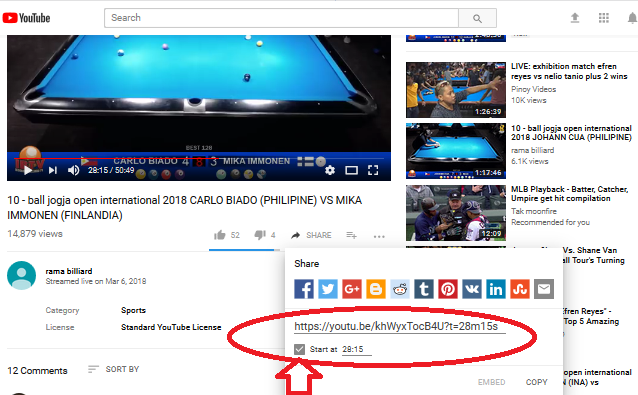Image resolution: width=638 pixels, height=395 pixels.
Task: Open video player settings gear
Action: [x=330, y=170]
